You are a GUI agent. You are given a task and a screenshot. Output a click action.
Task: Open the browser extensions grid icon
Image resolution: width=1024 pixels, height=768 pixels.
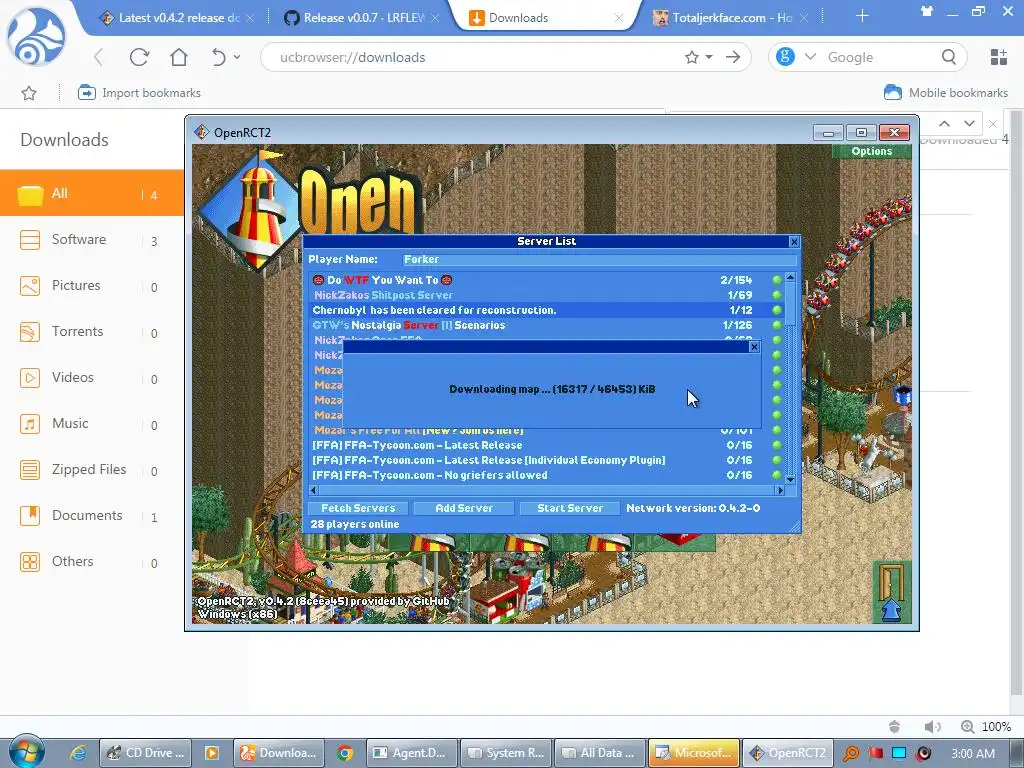[x=999, y=57]
